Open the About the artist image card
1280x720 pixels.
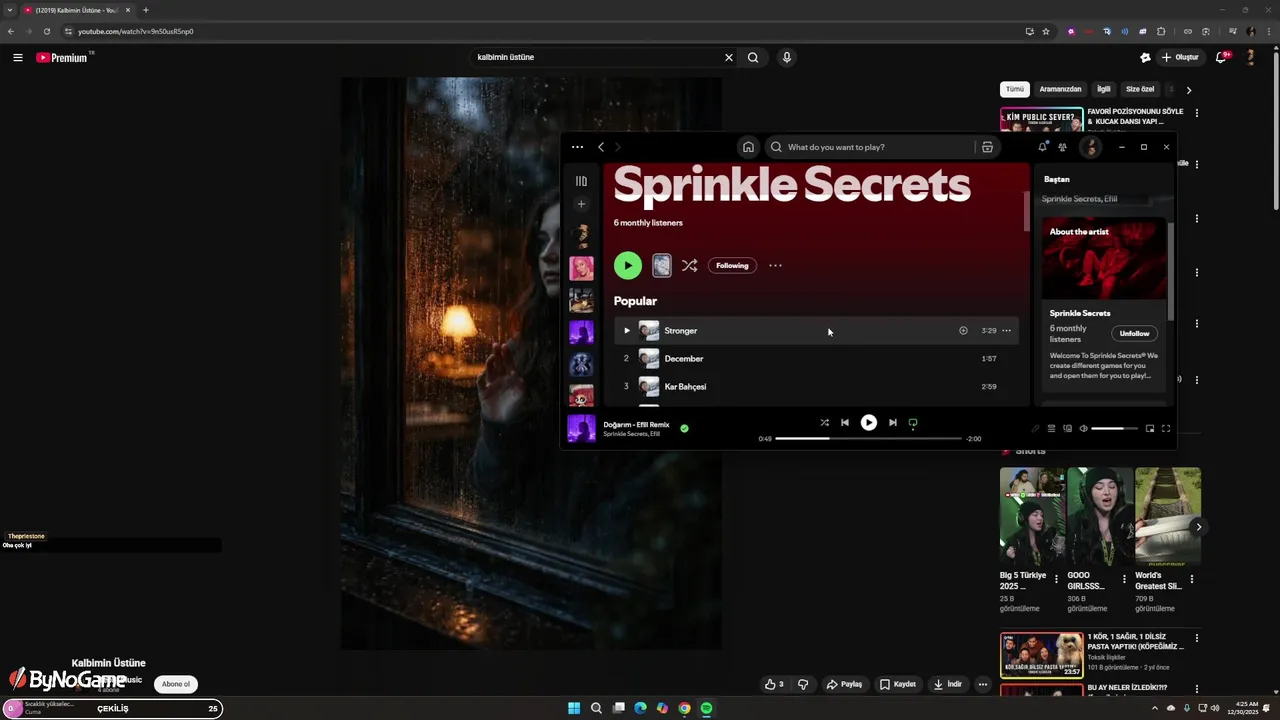tap(1104, 258)
